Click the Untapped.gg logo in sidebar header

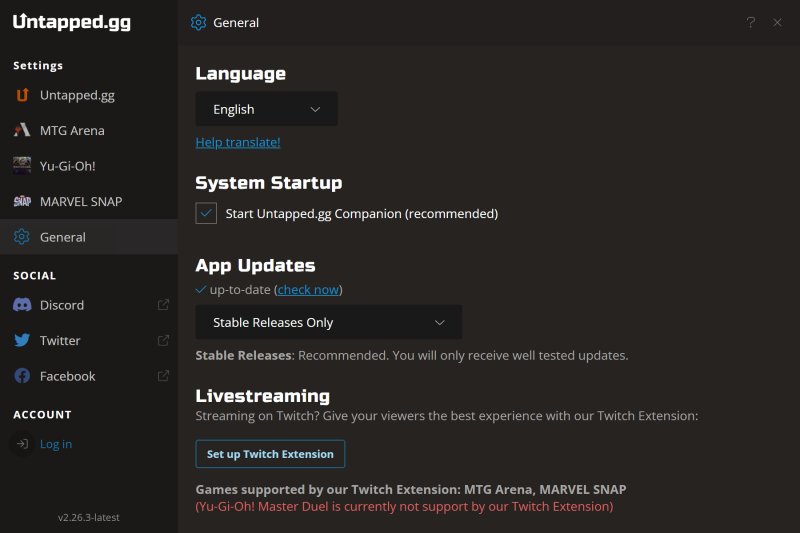71,22
